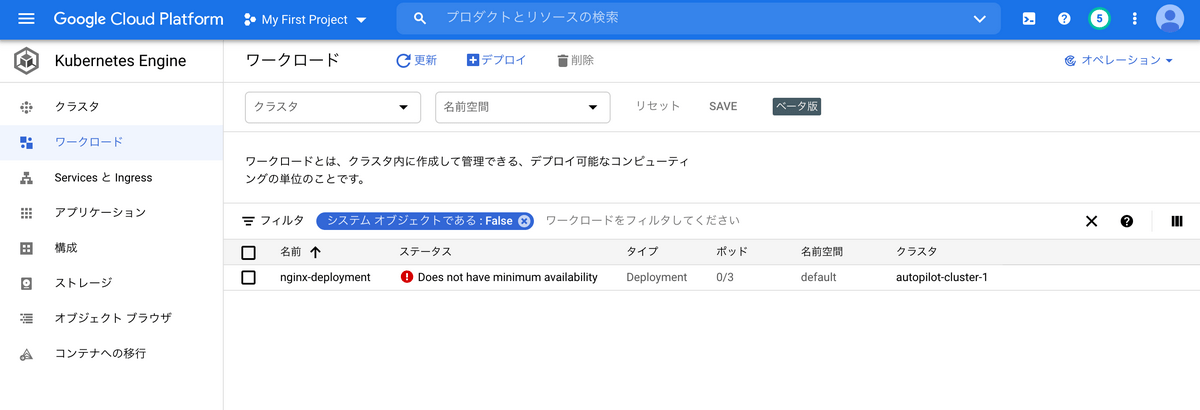Click the 名前空間 column header

pyautogui.click(x=822, y=252)
